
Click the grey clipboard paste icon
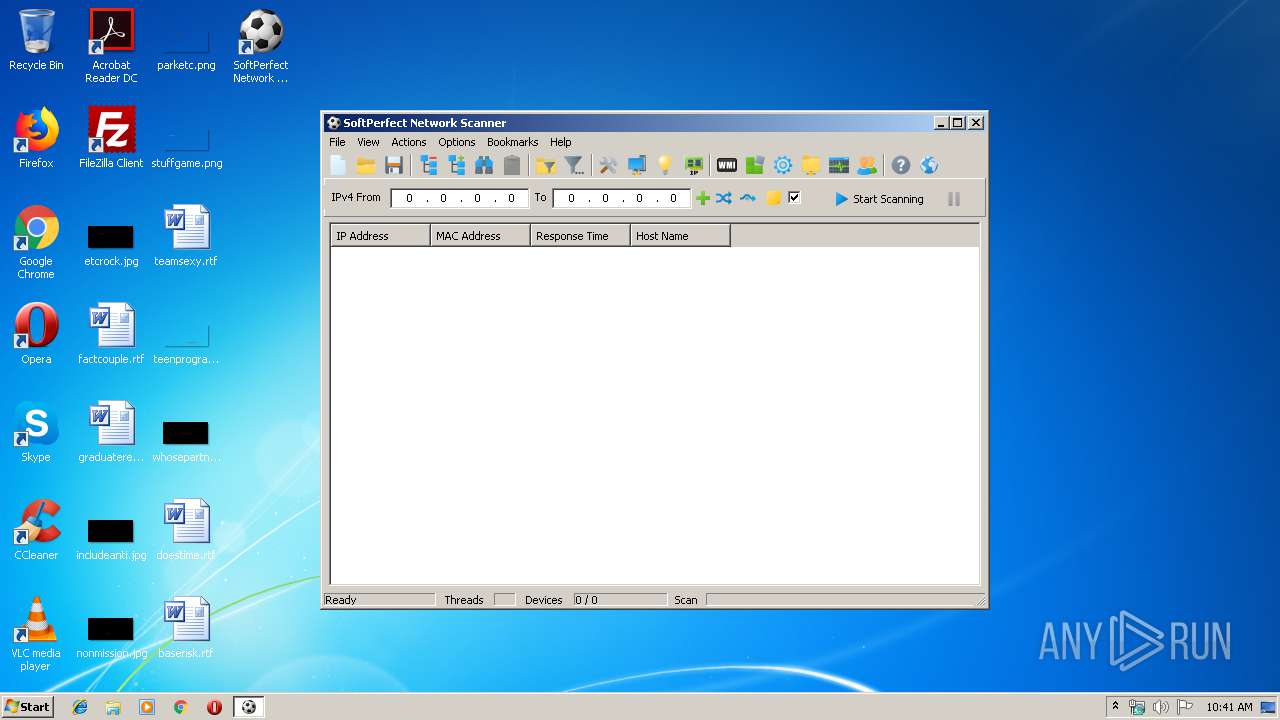(x=512, y=166)
